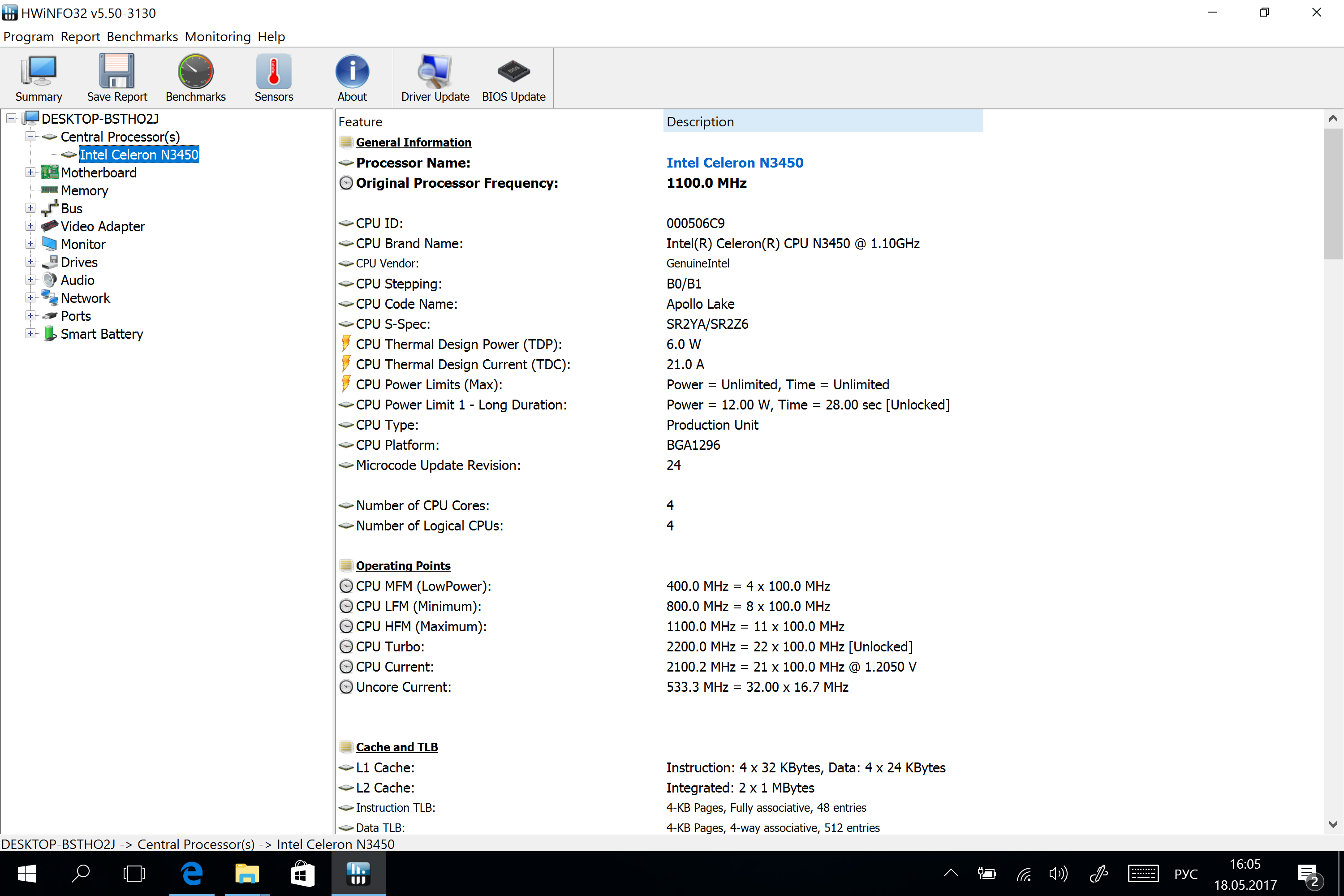Image resolution: width=1344 pixels, height=896 pixels.
Task: Select the Audio speaker tree icon
Action: coord(50,280)
